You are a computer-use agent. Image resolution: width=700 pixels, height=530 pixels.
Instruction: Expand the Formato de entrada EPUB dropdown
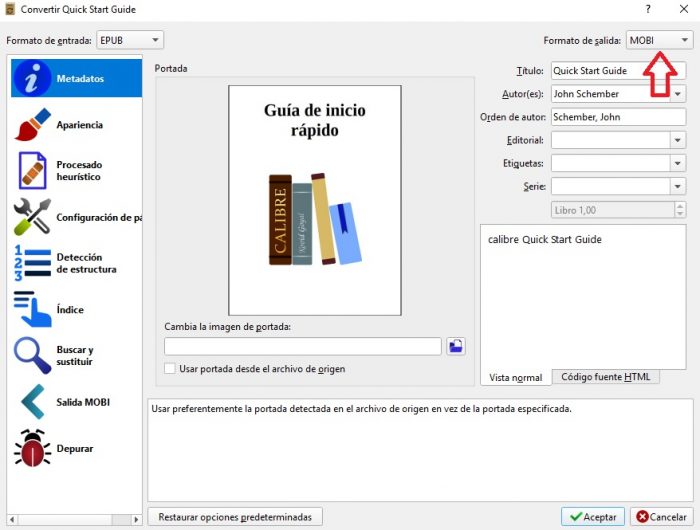point(129,40)
